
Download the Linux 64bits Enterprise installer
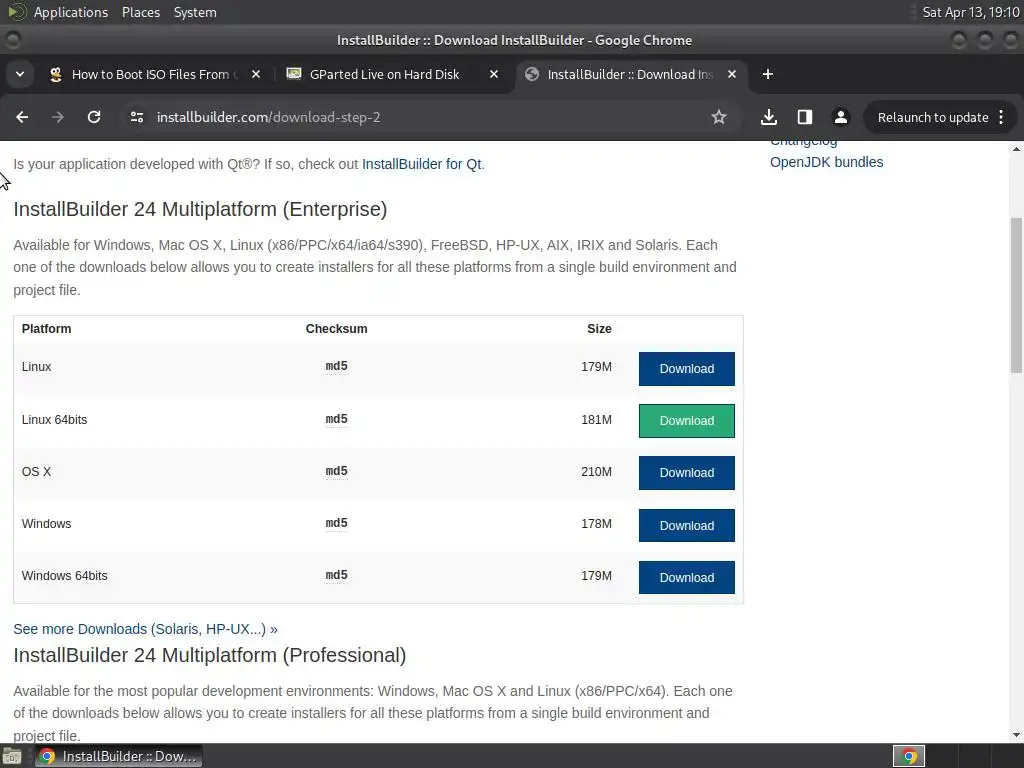click(686, 421)
